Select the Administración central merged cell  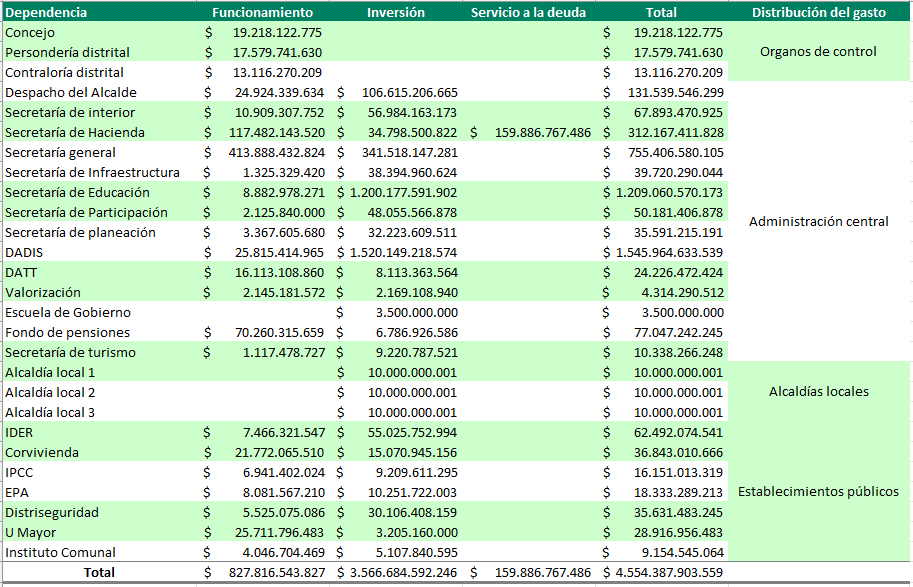pyautogui.click(x=818, y=222)
